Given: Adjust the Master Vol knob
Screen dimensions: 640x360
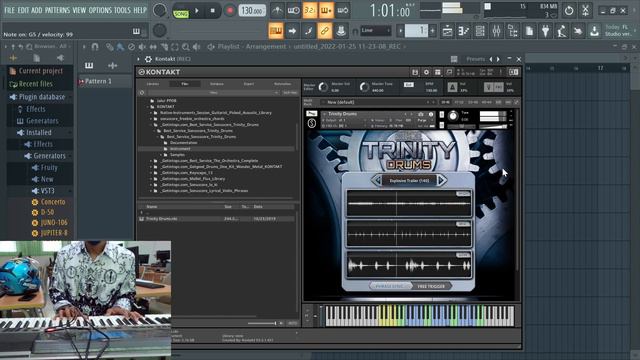Looking at the screenshot, I should (x=323, y=87).
